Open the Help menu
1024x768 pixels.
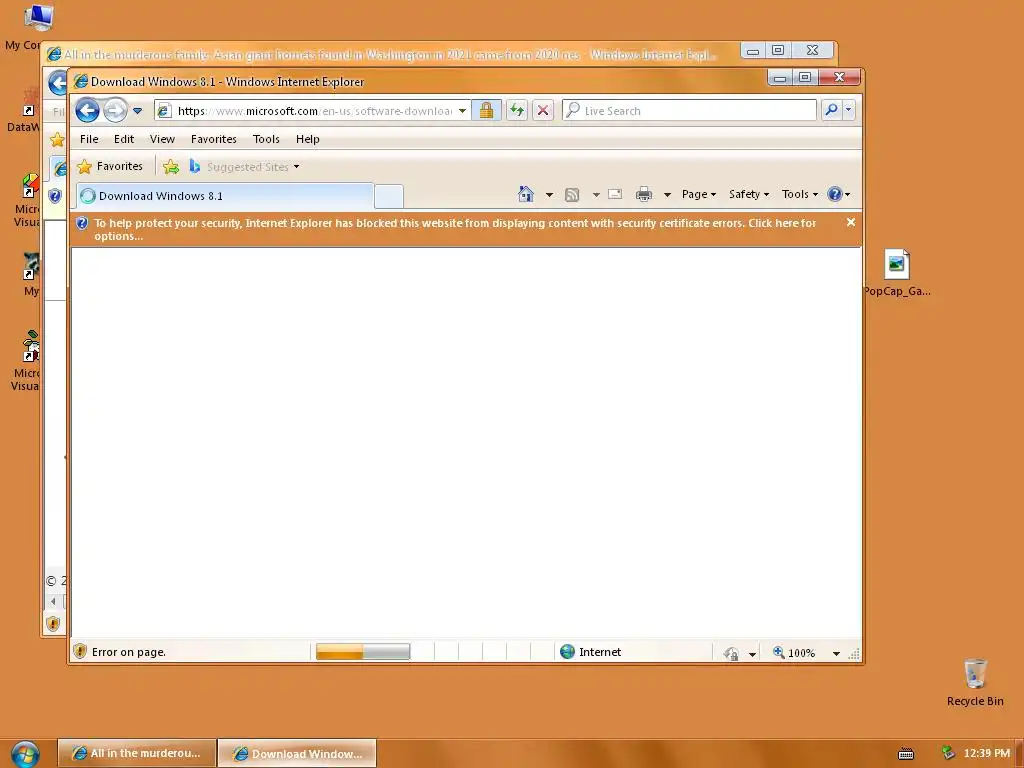click(308, 139)
